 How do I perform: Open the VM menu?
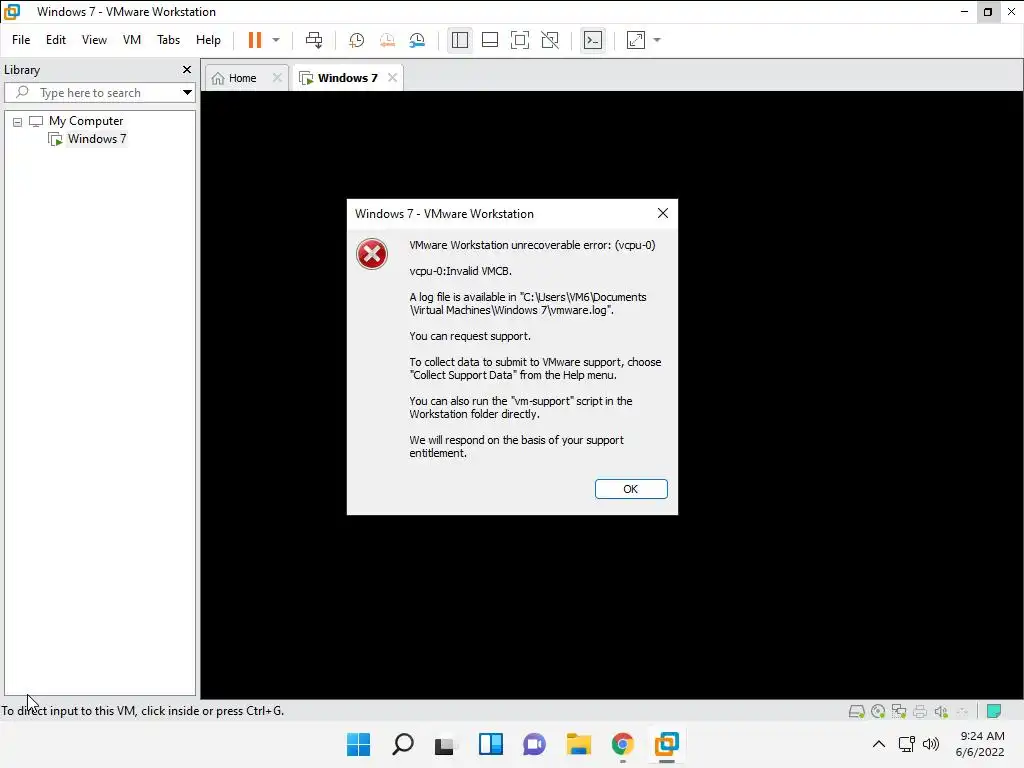point(132,40)
